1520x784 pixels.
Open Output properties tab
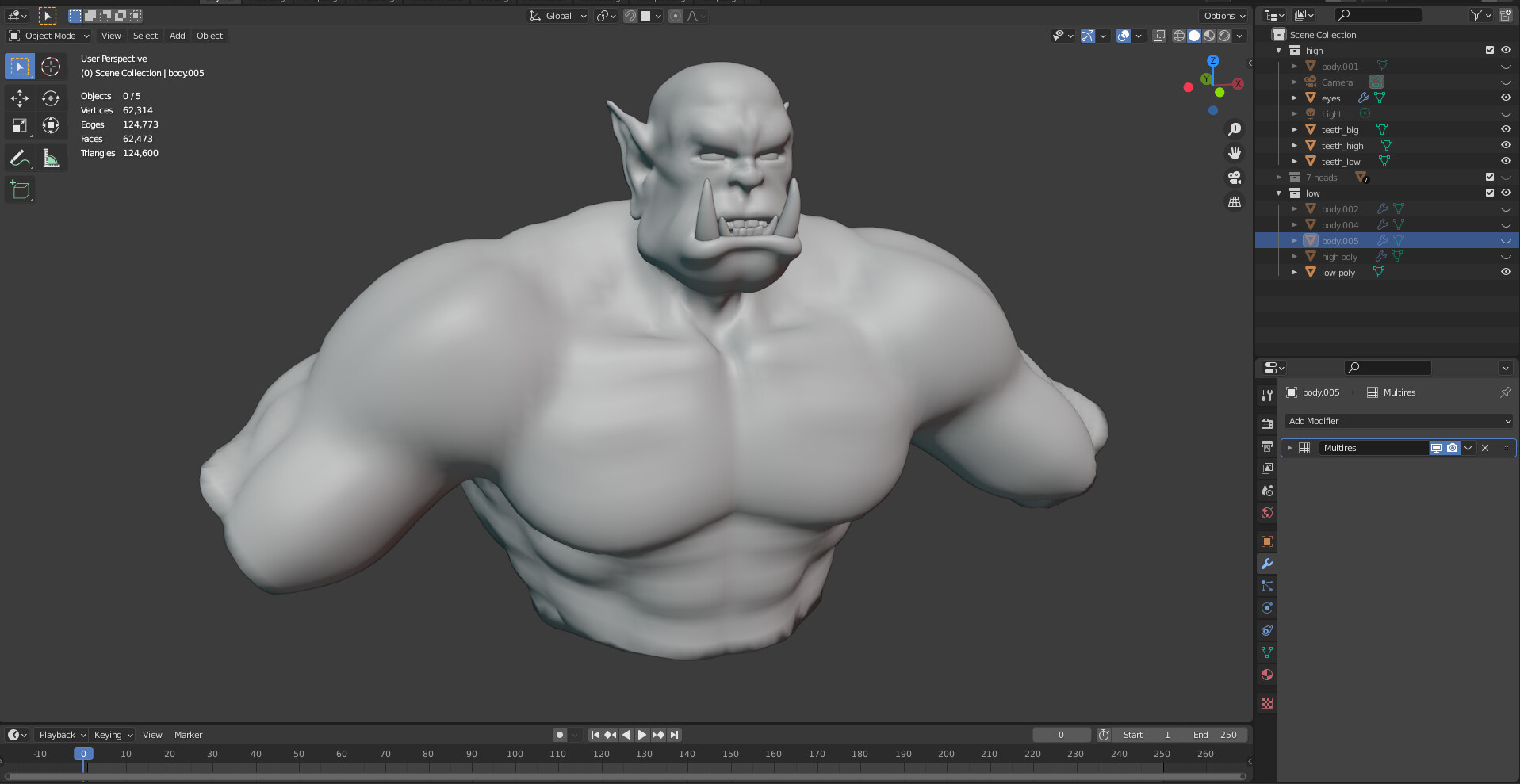[1267, 446]
